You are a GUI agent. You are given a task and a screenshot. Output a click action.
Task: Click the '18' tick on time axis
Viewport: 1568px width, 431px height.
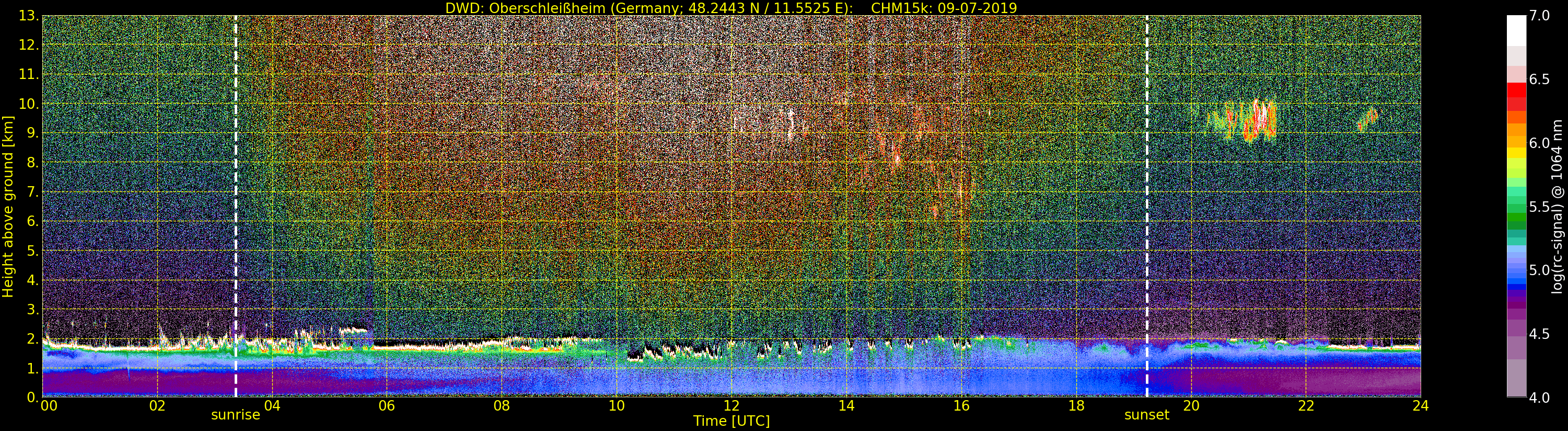pyautogui.click(x=1076, y=405)
